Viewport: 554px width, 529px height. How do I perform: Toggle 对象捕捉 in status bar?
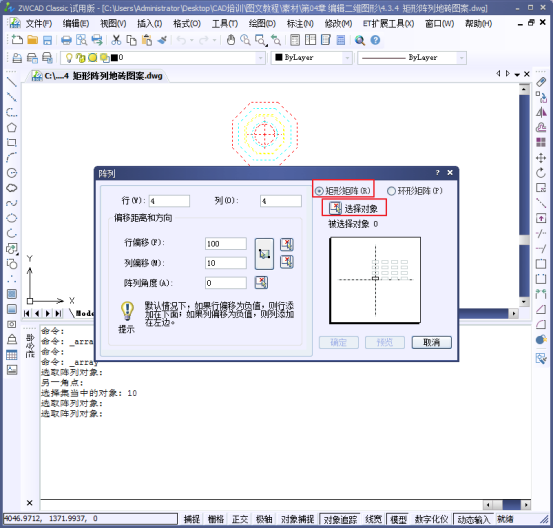point(297,519)
